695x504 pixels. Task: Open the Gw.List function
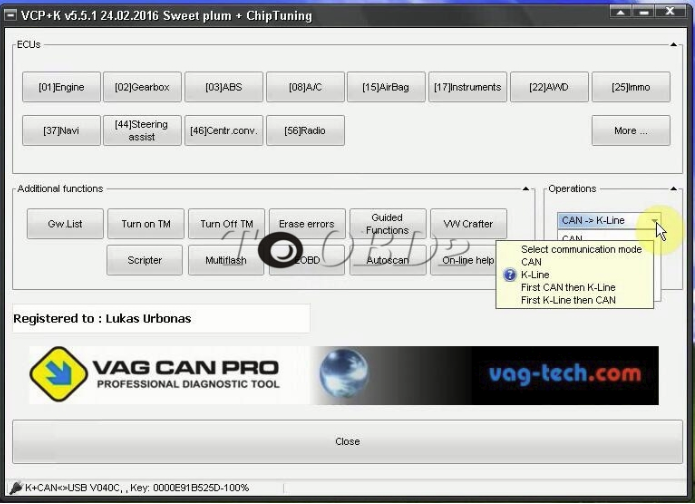tap(65, 224)
